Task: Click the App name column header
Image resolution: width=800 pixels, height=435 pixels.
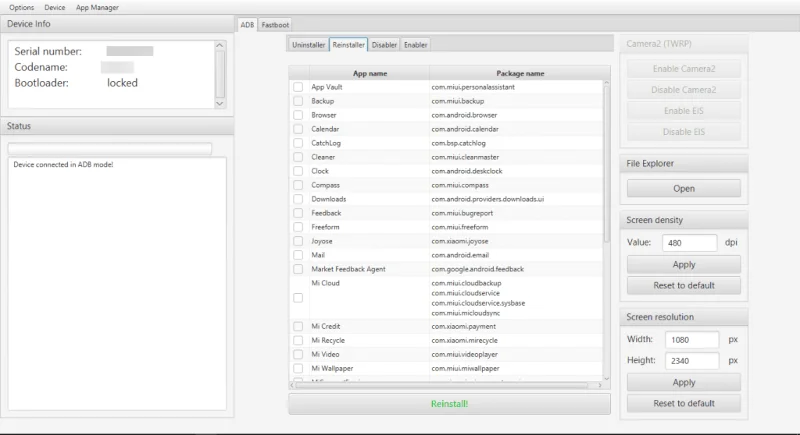Action: point(369,73)
